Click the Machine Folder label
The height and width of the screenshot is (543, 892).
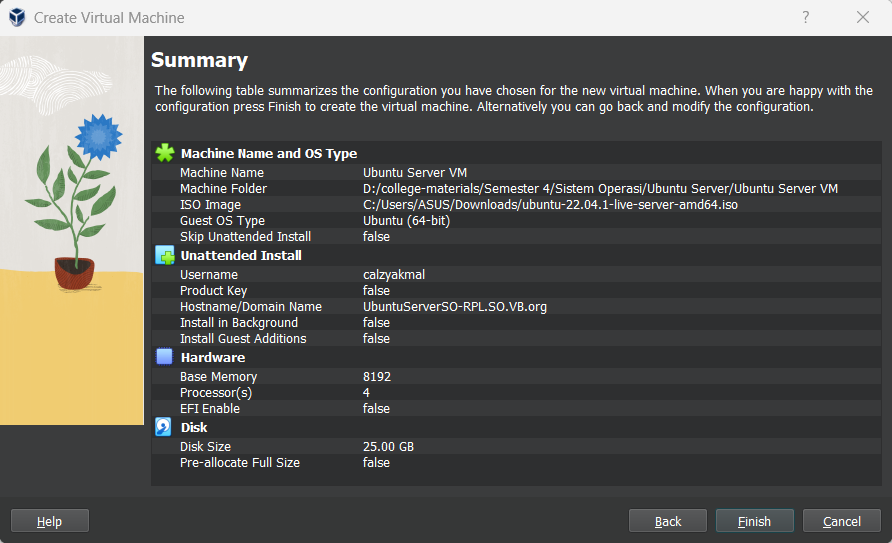point(224,188)
